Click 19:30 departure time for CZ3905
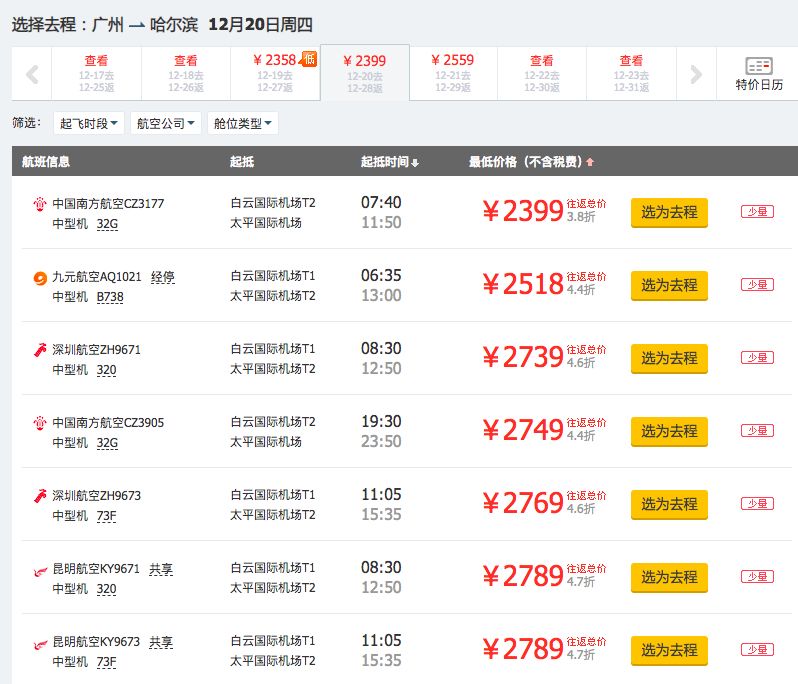The width and height of the screenshot is (798, 684). point(381,421)
